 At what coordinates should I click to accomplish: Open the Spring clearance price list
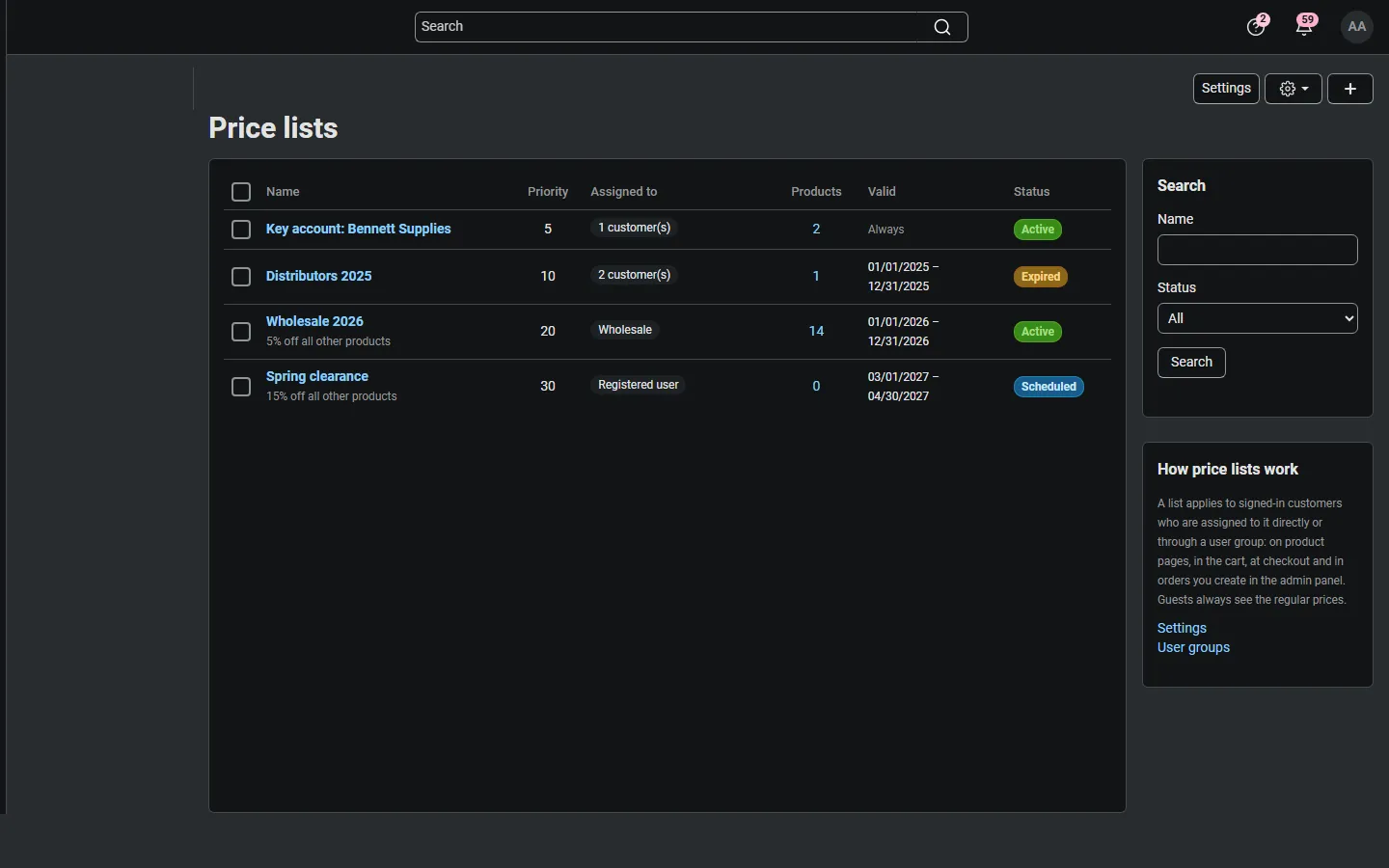click(317, 376)
